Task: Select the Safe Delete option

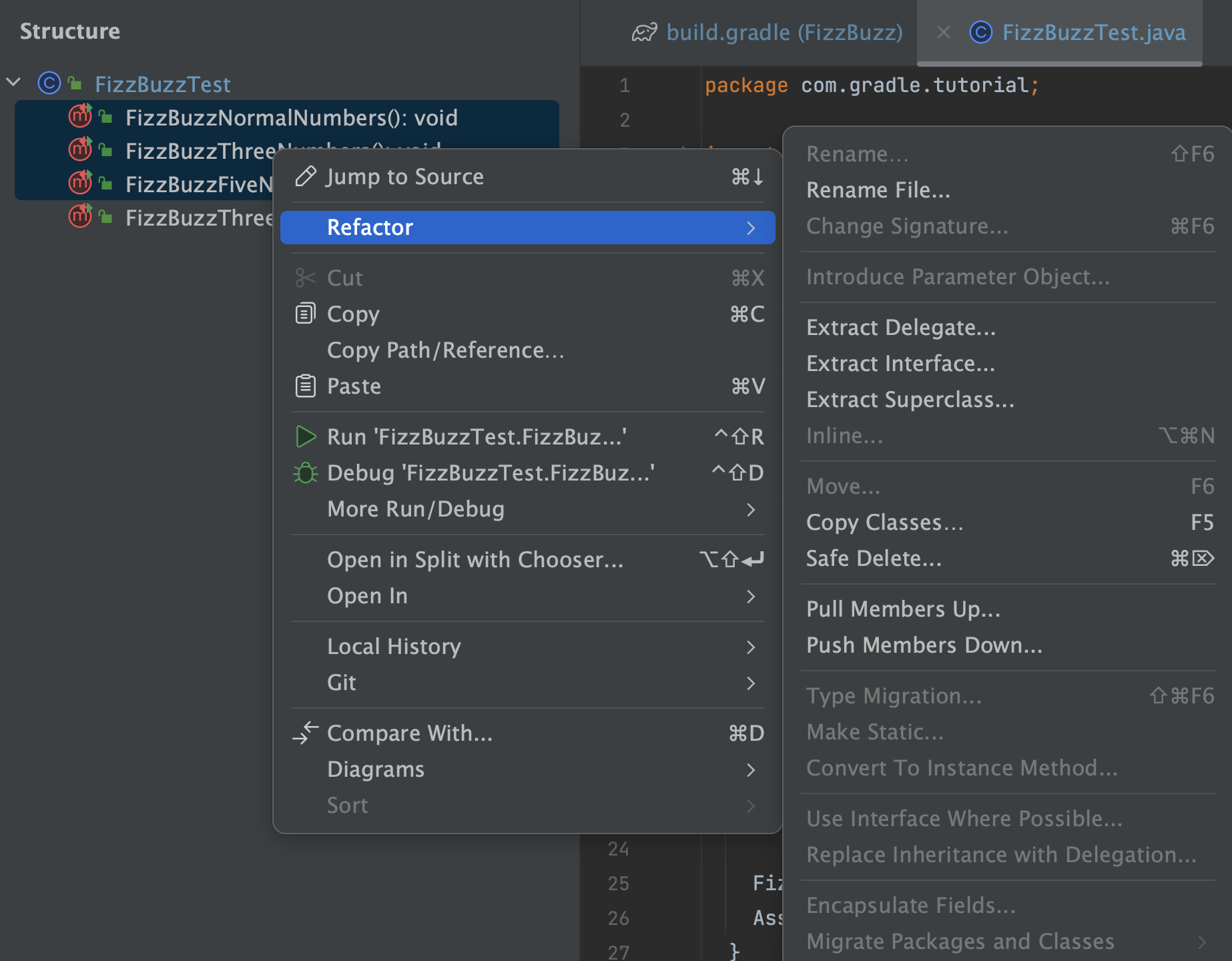Action: point(874,558)
